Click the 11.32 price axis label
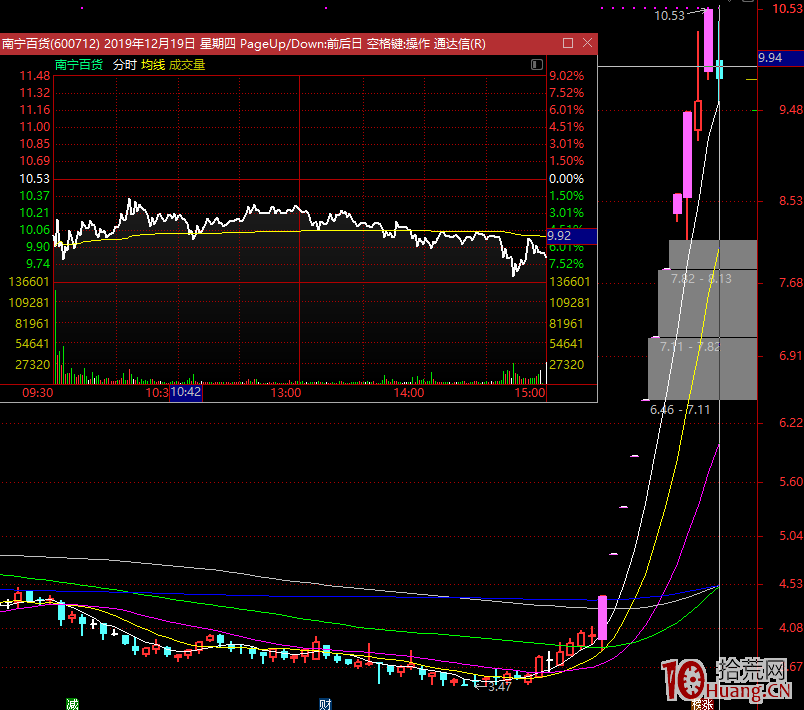Image resolution: width=804 pixels, height=710 pixels. coord(35,93)
